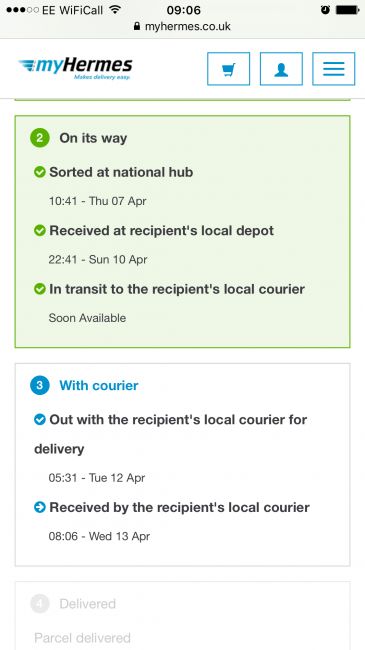Screen dimensions: 365x650
Task: Open the shopping cart icon
Action: (x=229, y=69)
